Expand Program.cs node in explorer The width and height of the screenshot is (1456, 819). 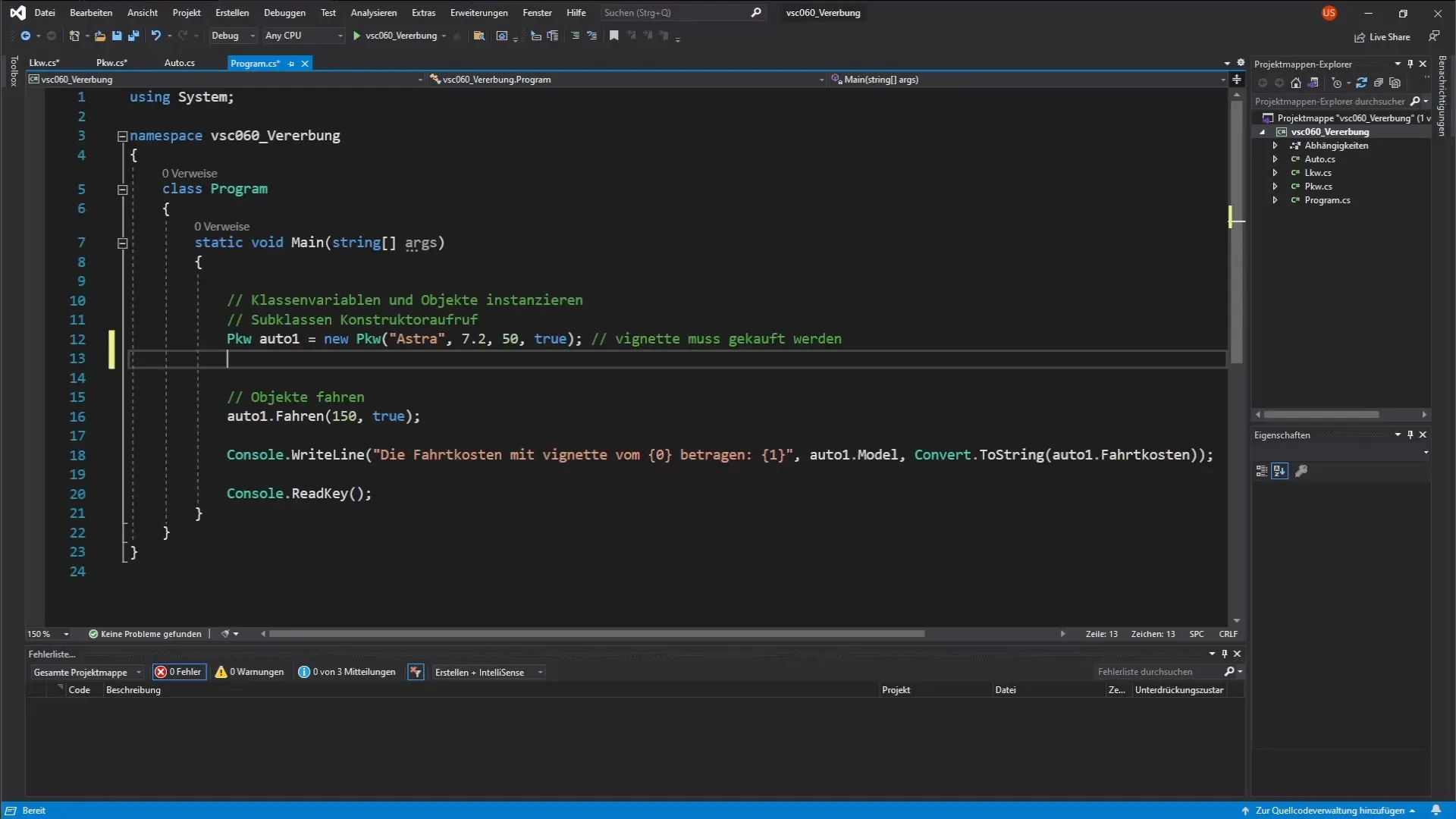click(1275, 200)
